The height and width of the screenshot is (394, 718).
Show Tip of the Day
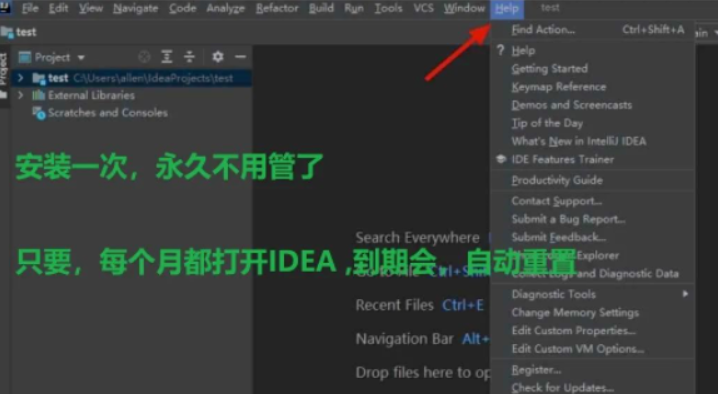(x=593, y=123)
